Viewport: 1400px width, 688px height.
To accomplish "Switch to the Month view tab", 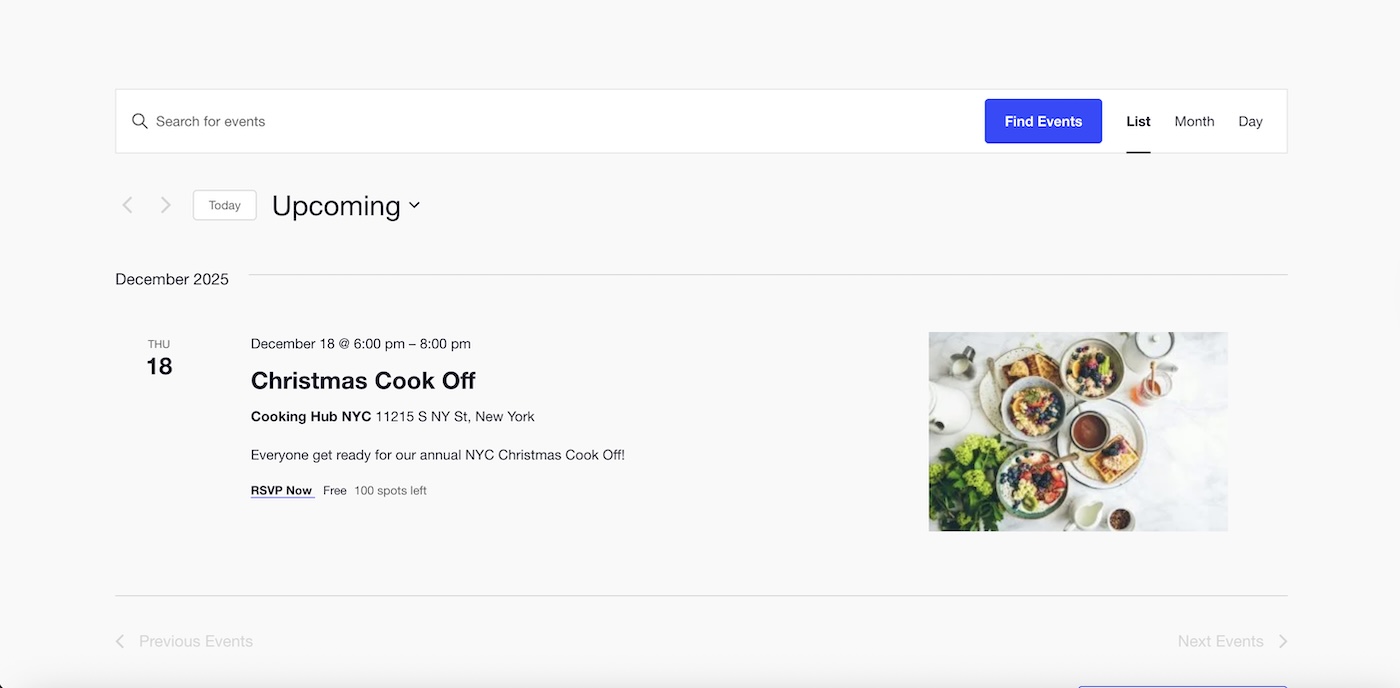I will coord(1194,121).
